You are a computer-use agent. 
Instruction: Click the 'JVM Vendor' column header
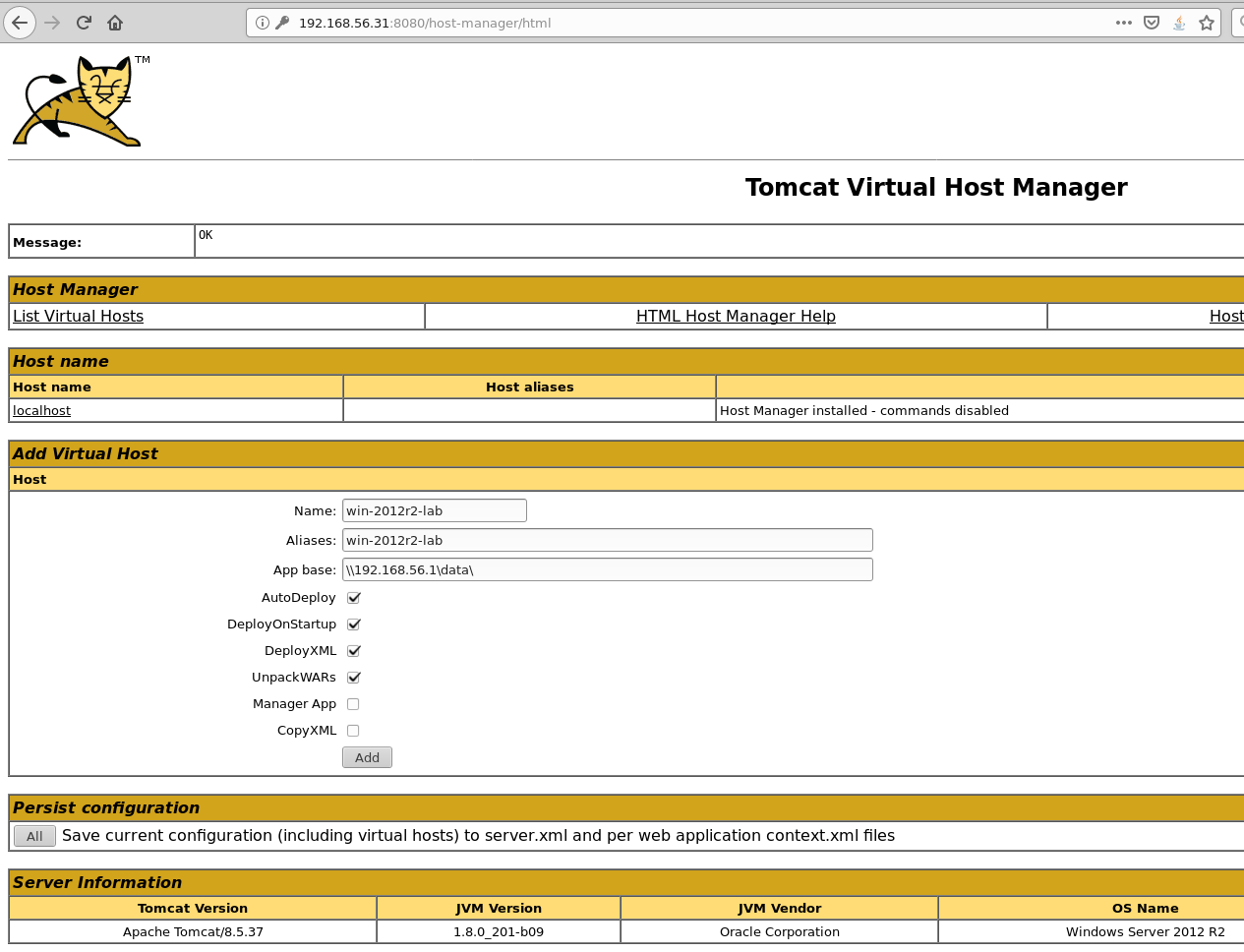(780, 908)
